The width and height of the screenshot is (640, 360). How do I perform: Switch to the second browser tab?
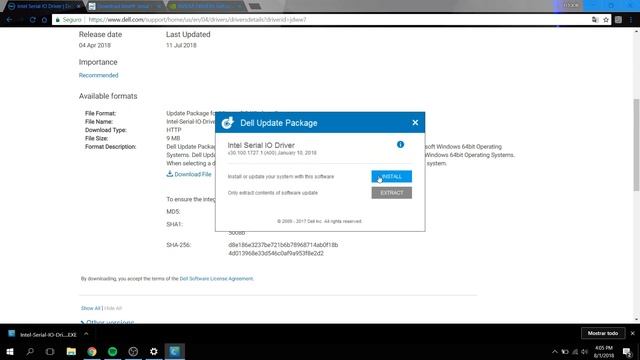click(x=124, y=6)
